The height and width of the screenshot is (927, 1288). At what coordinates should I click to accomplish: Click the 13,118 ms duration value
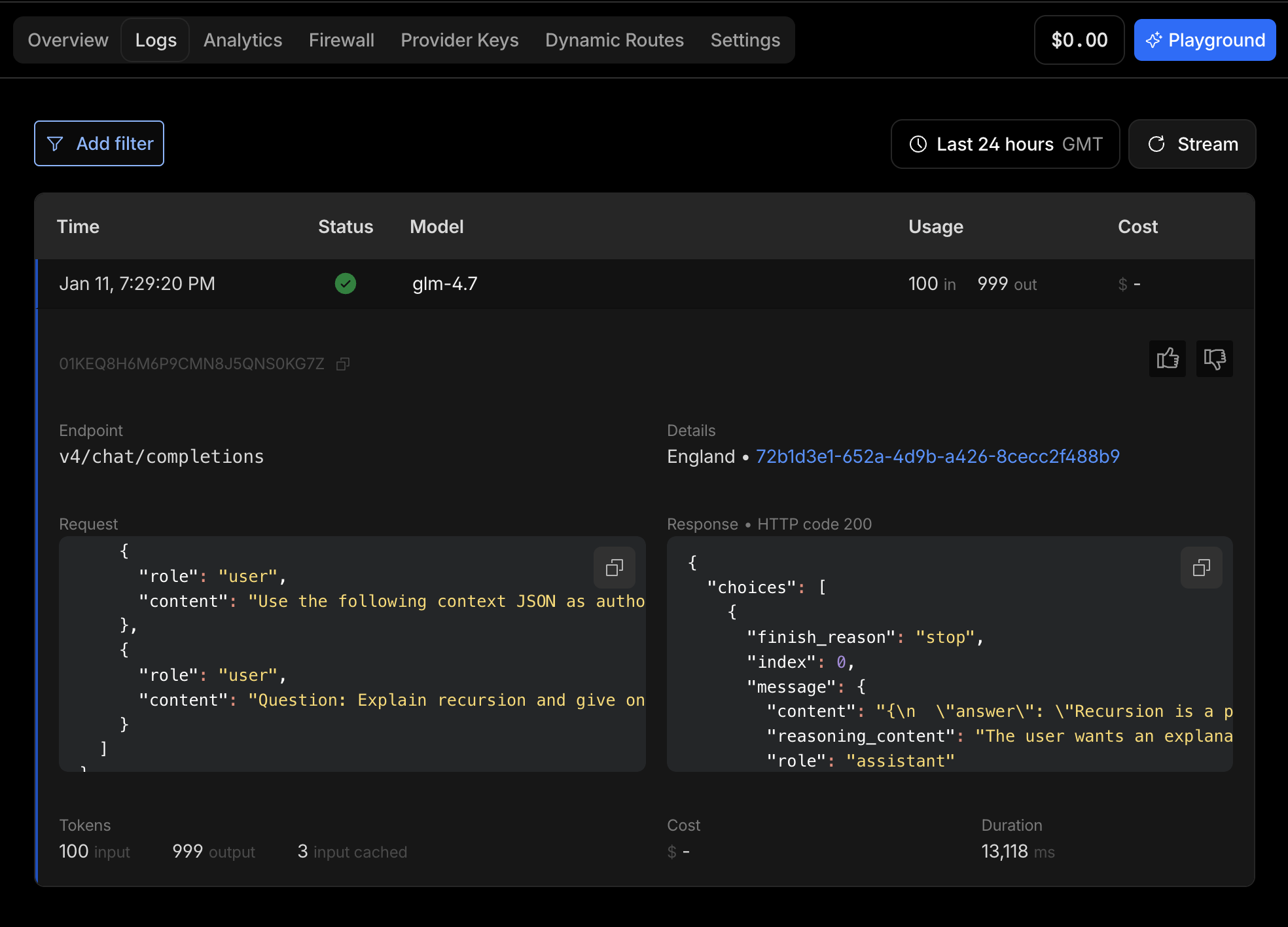(x=1018, y=851)
